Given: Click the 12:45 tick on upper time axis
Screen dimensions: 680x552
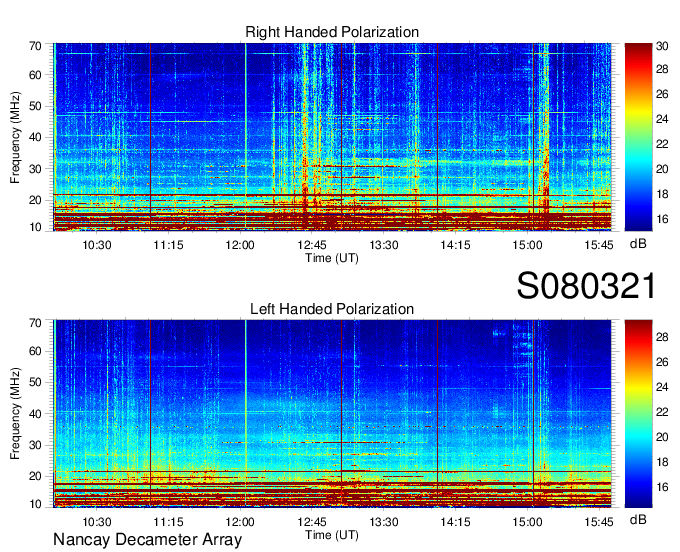Looking at the screenshot, I should (312, 245).
